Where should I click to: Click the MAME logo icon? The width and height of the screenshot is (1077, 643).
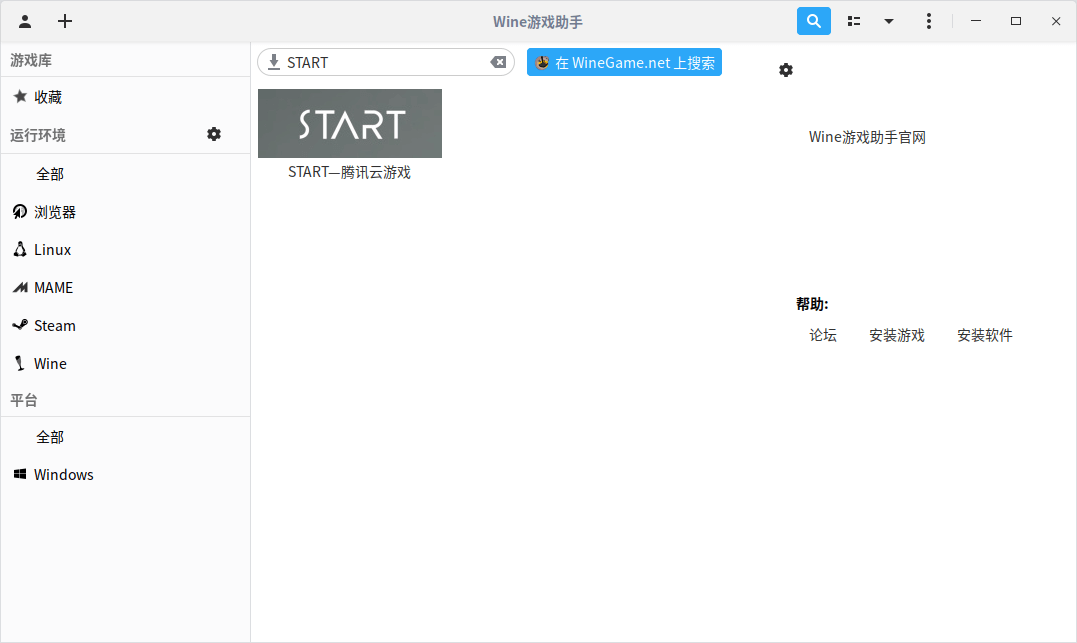point(20,288)
